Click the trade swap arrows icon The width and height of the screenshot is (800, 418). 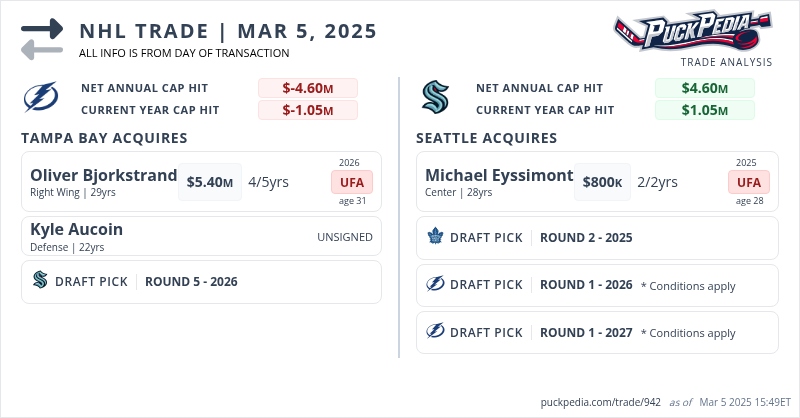41,38
